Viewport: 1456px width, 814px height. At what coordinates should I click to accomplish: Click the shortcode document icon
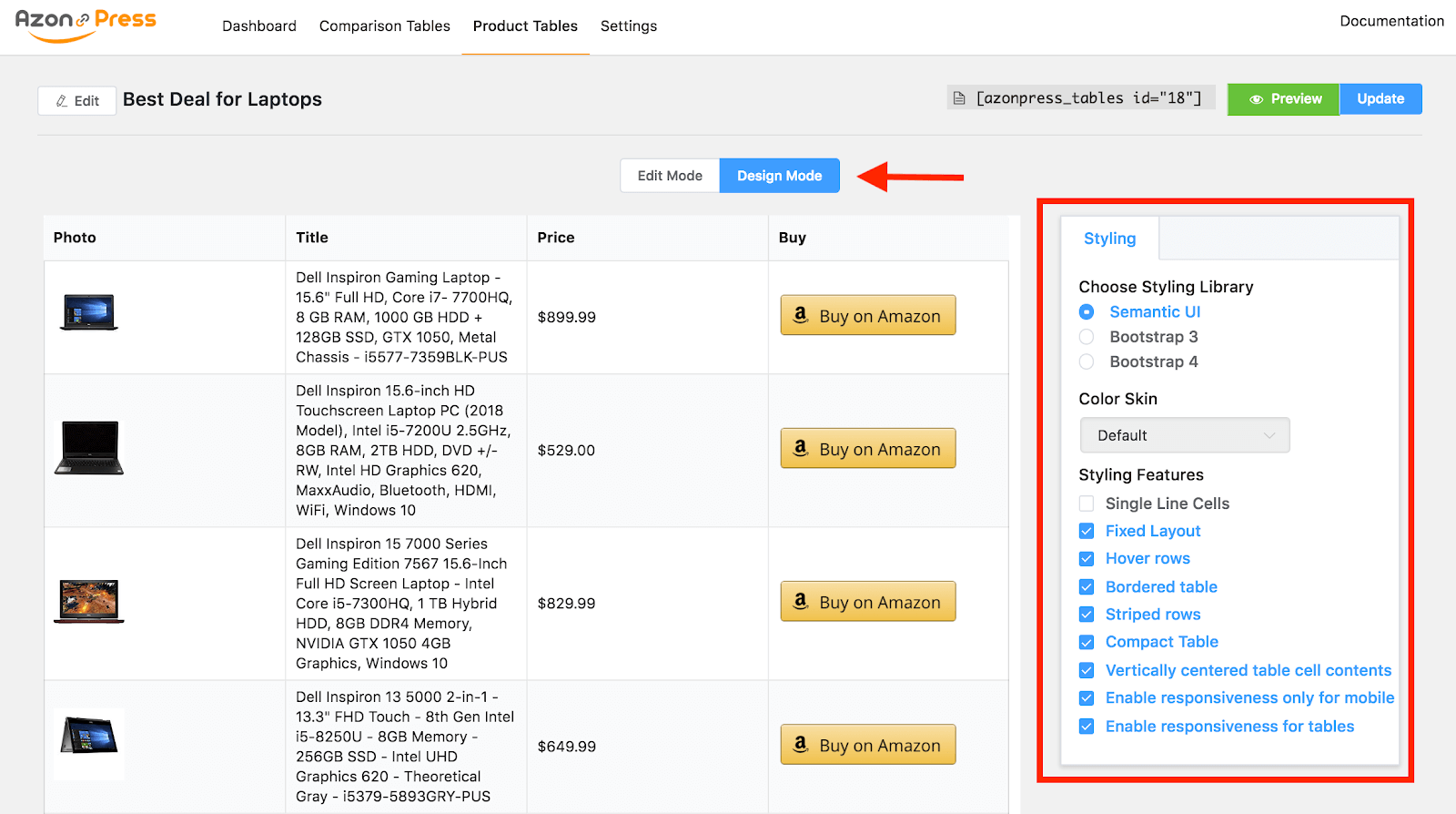tap(959, 98)
